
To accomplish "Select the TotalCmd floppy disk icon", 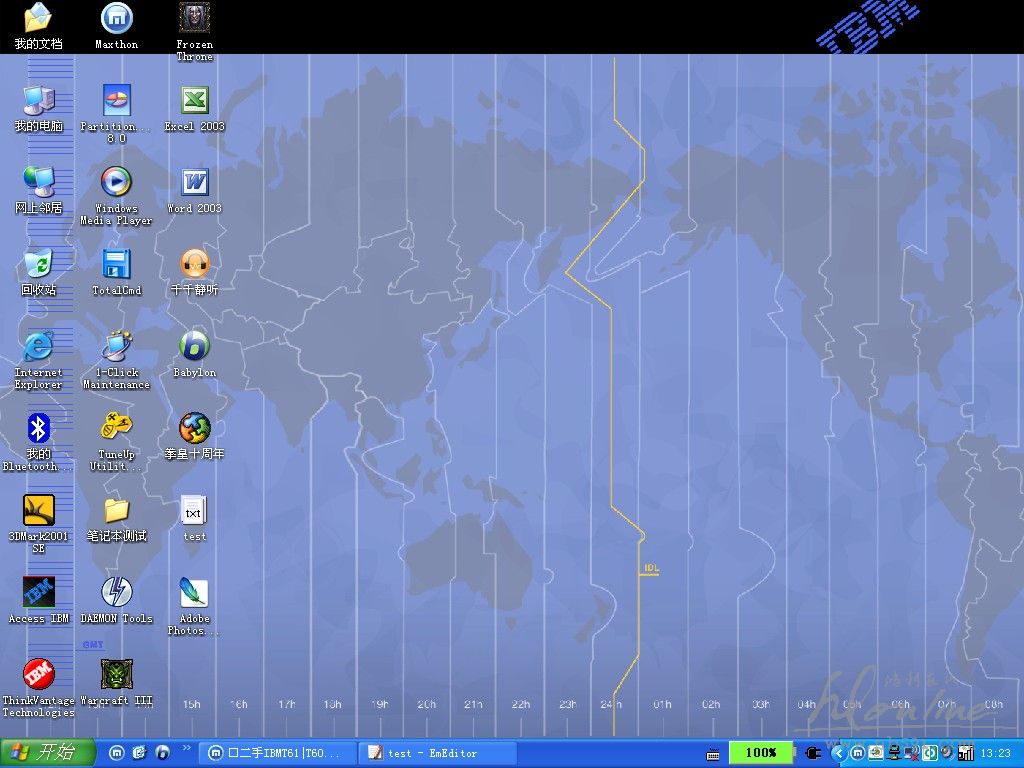I will coord(116,265).
